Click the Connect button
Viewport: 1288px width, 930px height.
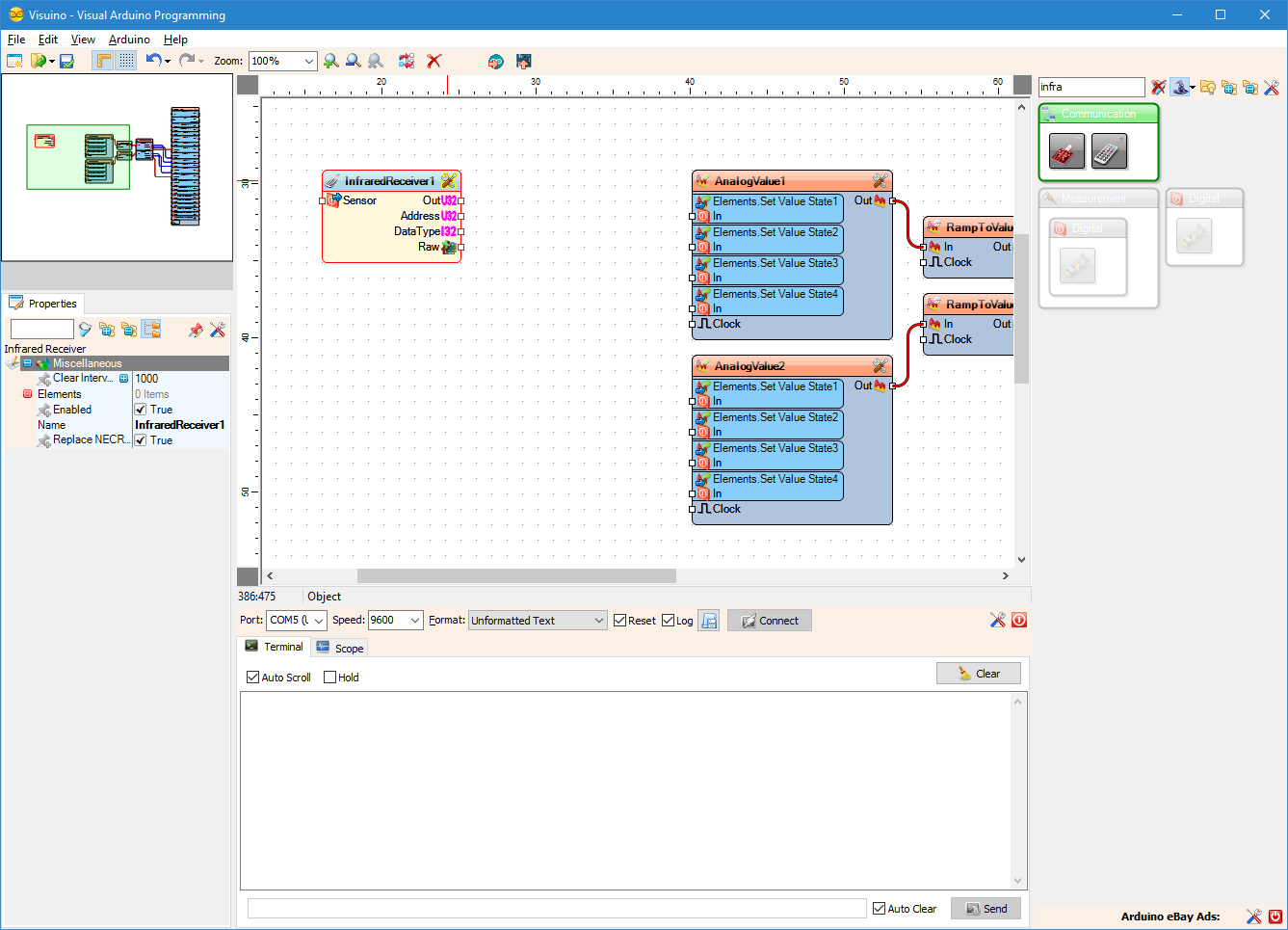click(769, 620)
